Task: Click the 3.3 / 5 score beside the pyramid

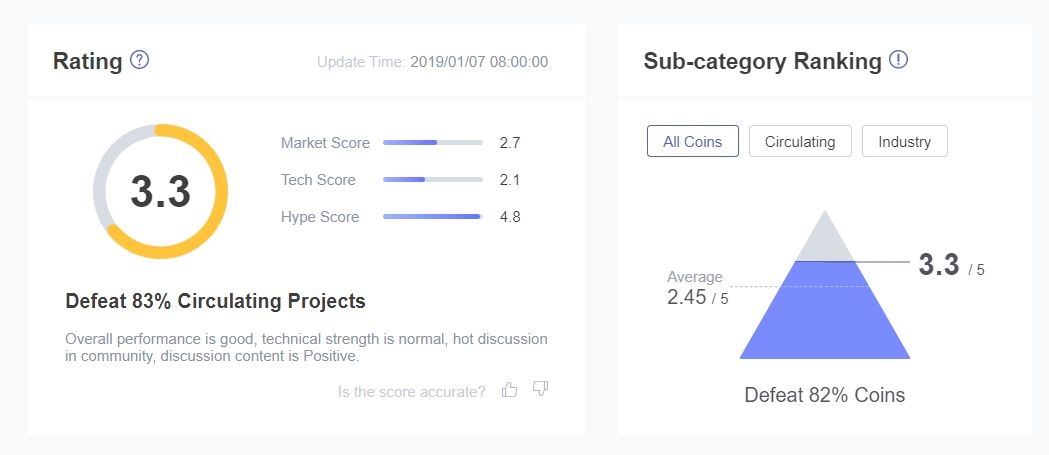Action: click(x=951, y=266)
